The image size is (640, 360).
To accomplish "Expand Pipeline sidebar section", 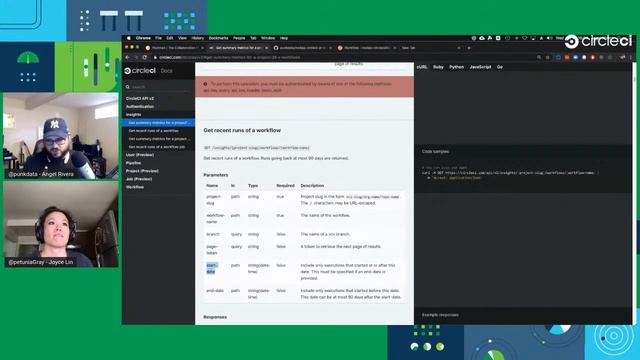I will (x=133, y=163).
